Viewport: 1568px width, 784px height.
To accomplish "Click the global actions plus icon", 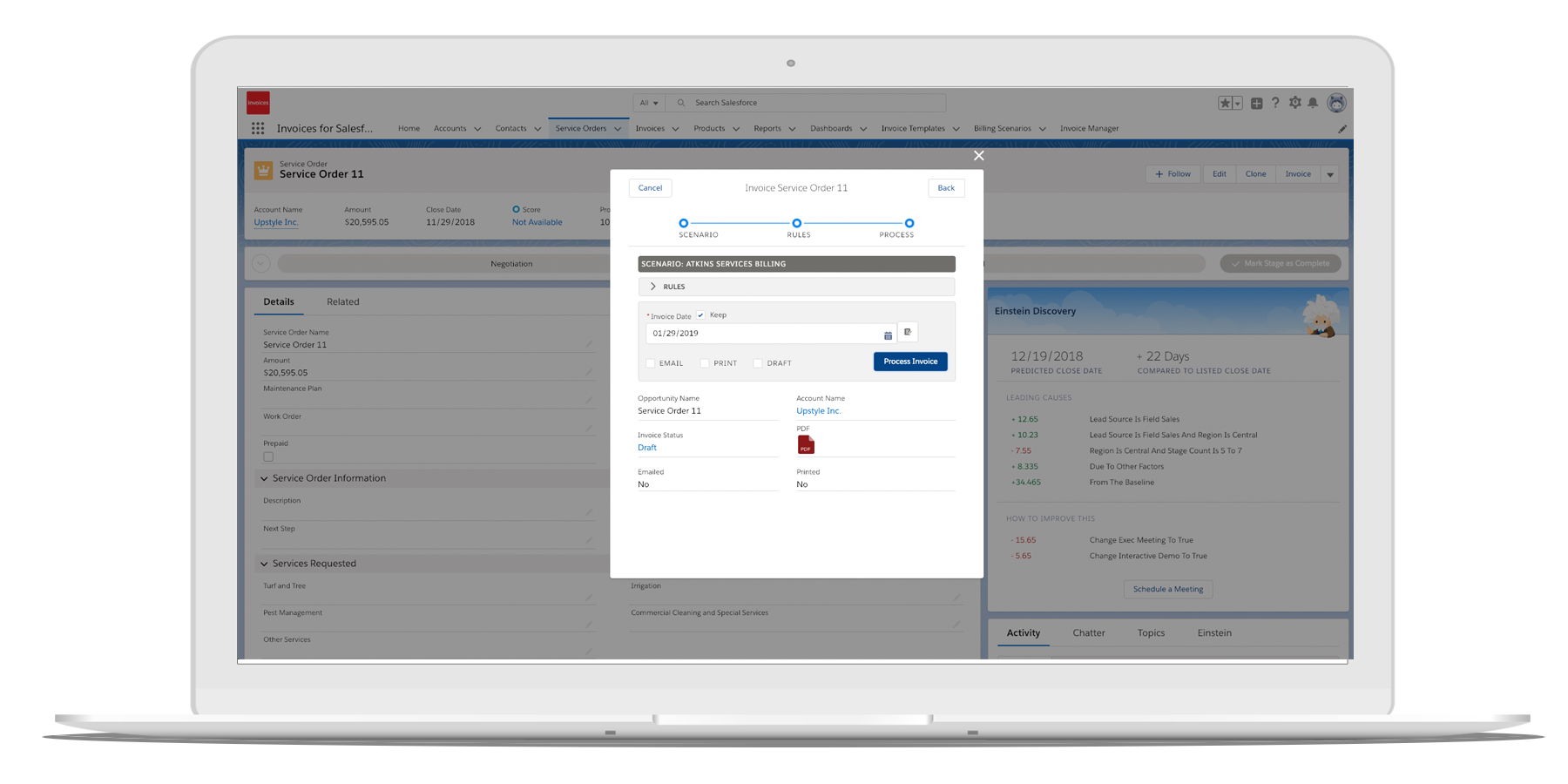I will tap(1256, 103).
